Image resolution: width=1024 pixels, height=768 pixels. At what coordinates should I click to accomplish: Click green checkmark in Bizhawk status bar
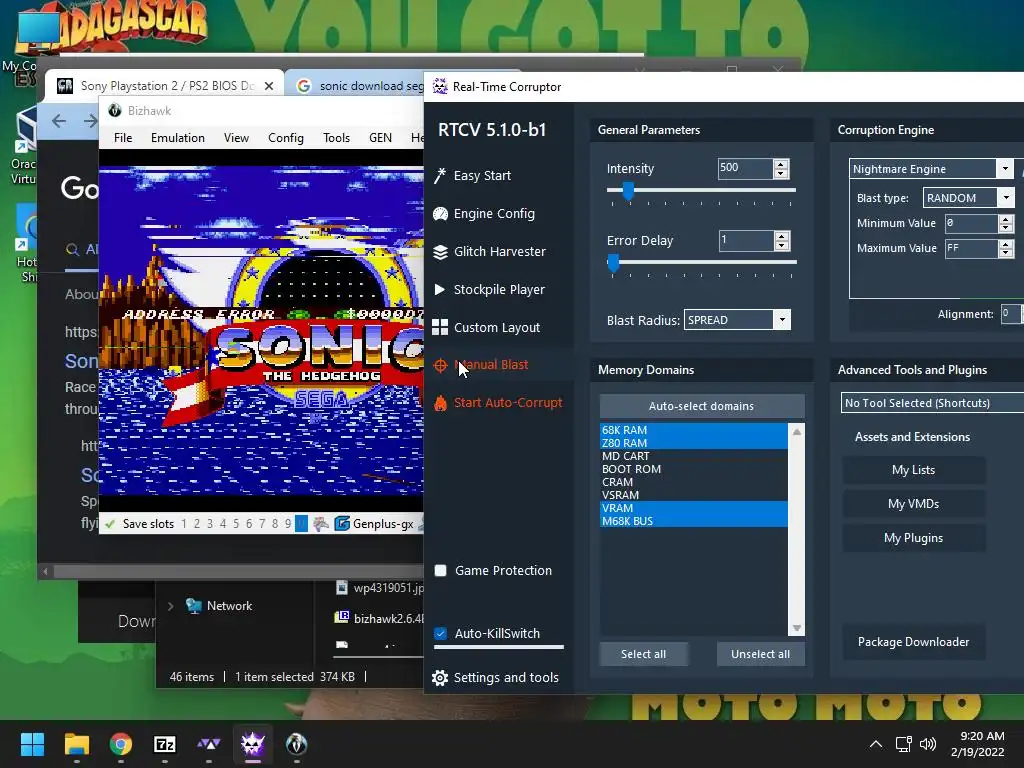[x=110, y=524]
